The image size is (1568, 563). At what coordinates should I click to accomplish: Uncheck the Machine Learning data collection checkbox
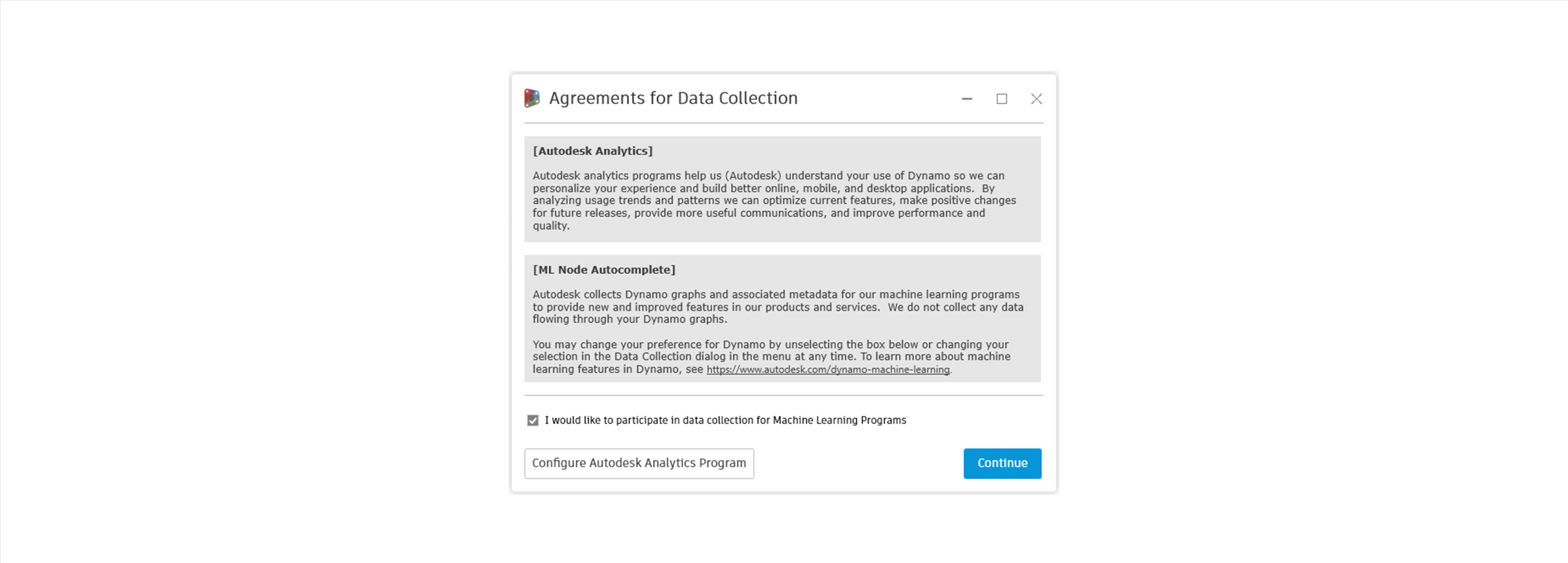(532, 420)
